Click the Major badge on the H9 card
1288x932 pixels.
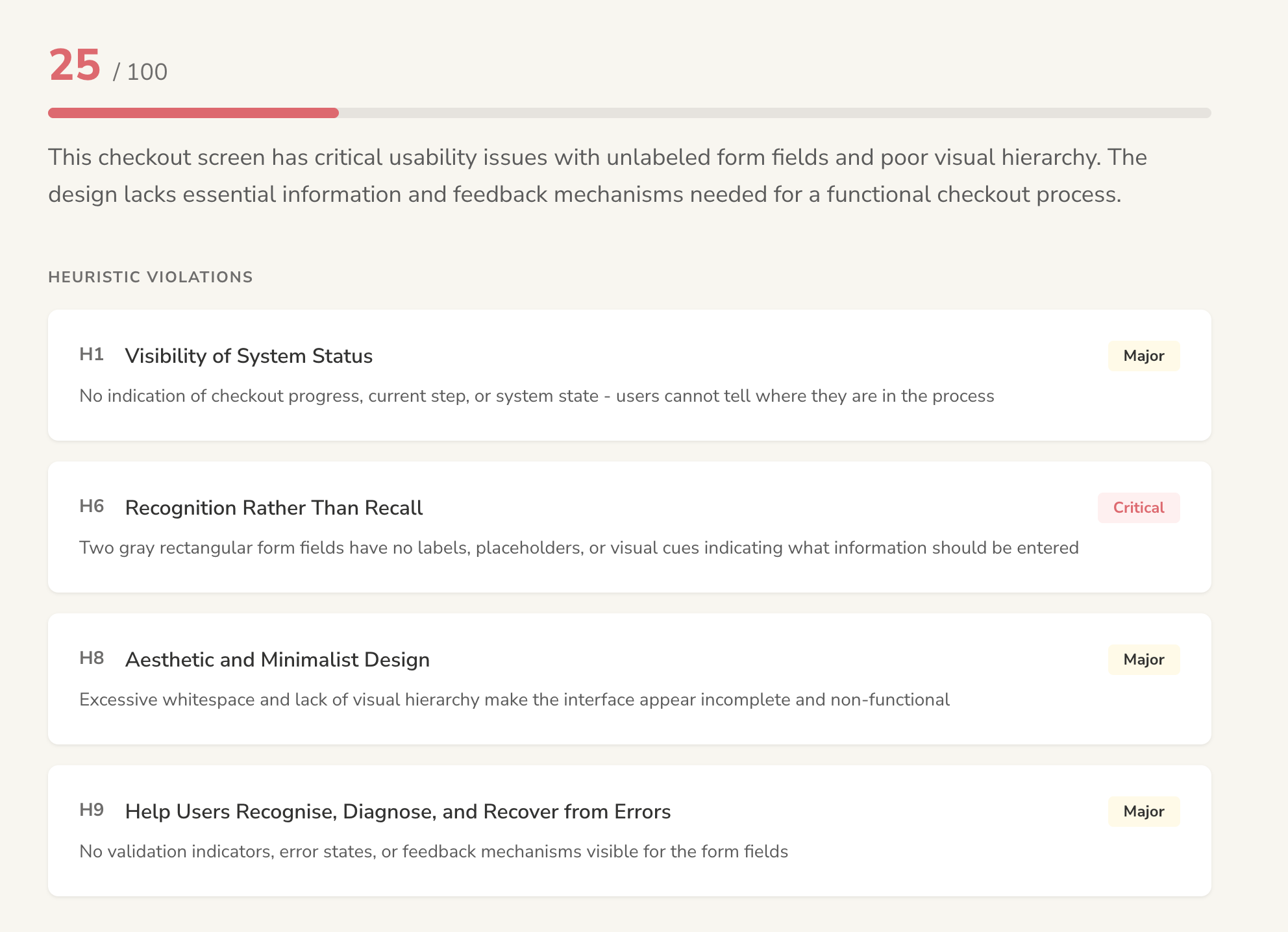pos(1143,811)
